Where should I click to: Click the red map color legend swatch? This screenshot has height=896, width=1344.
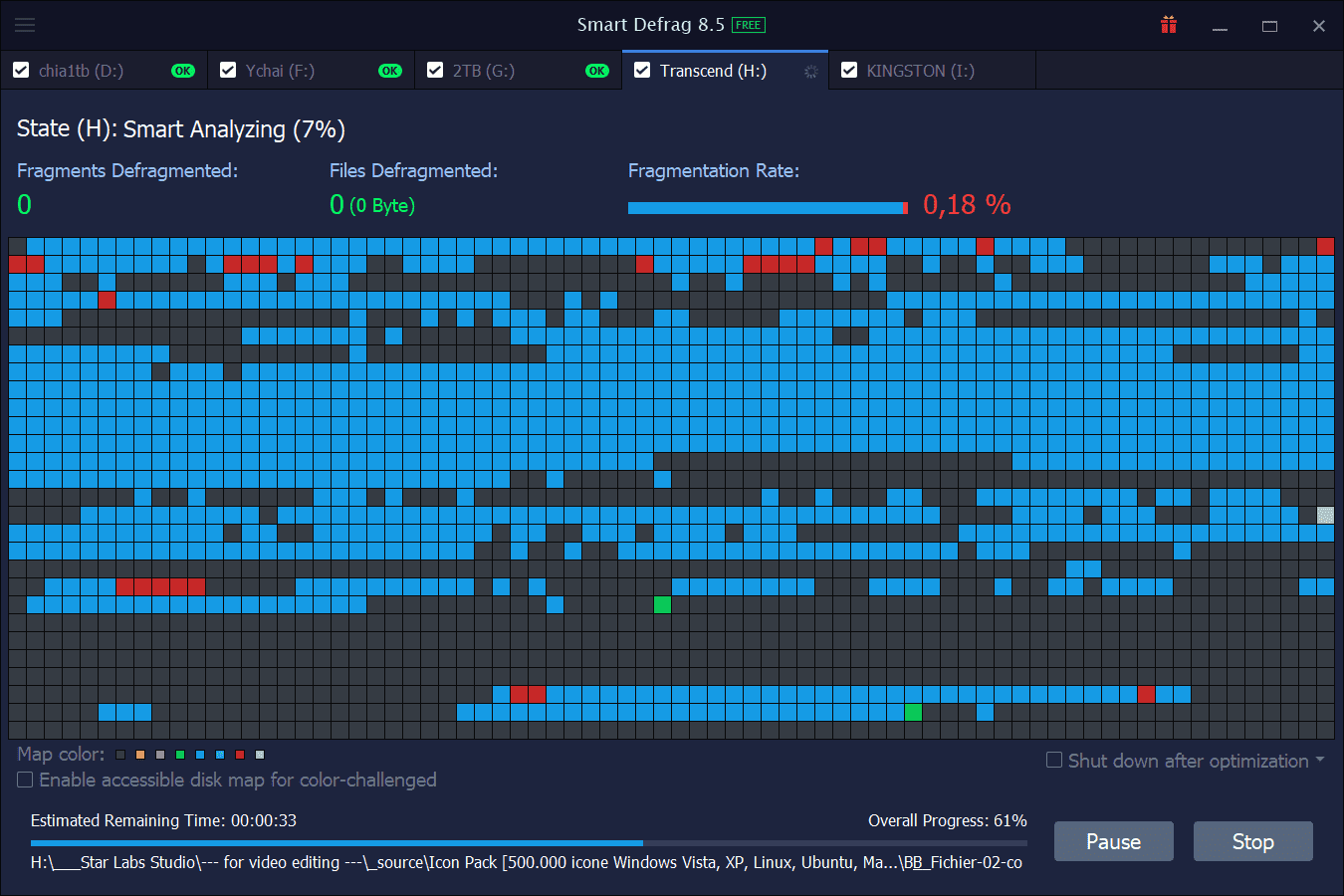(x=240, y=755)
